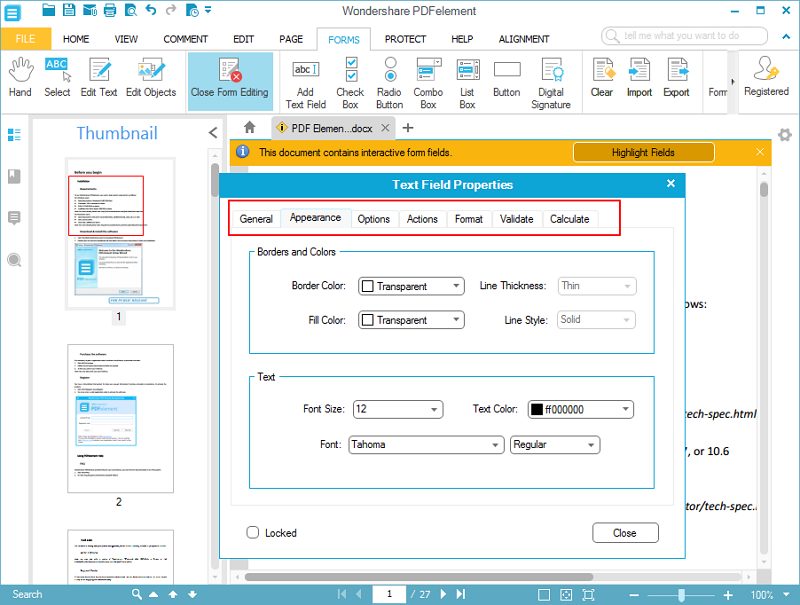Add a Combo Box form field

428,84
